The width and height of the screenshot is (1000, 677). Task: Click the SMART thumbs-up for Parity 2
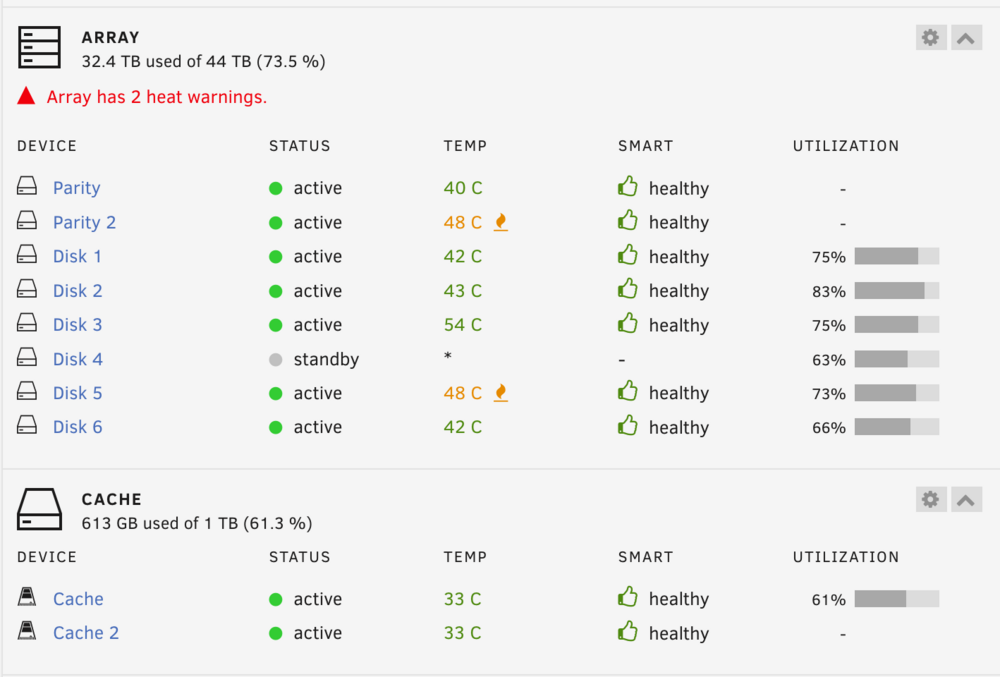(628, 221)
